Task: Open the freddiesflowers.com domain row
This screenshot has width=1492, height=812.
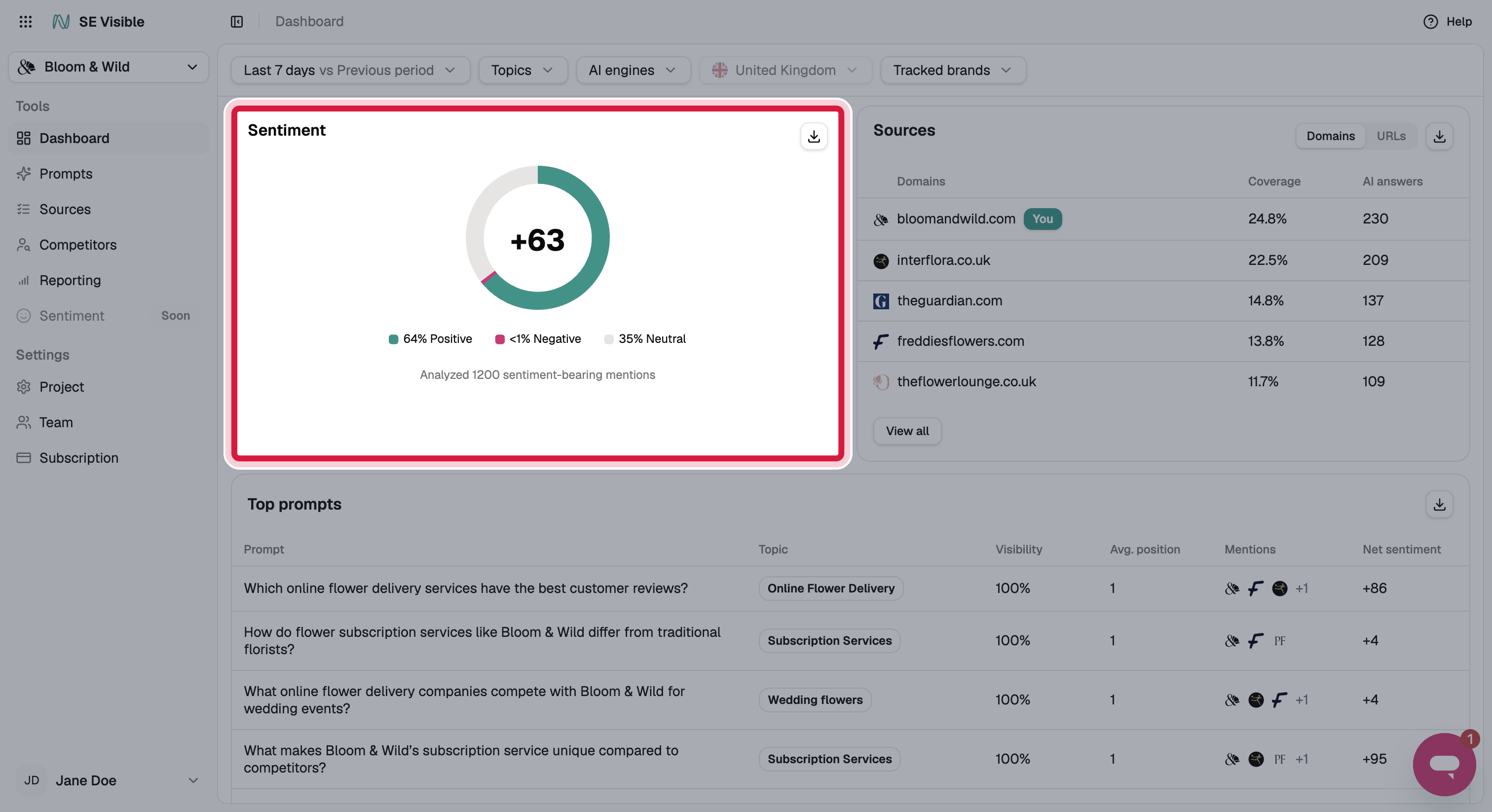Action: (x=1163, y=342)
